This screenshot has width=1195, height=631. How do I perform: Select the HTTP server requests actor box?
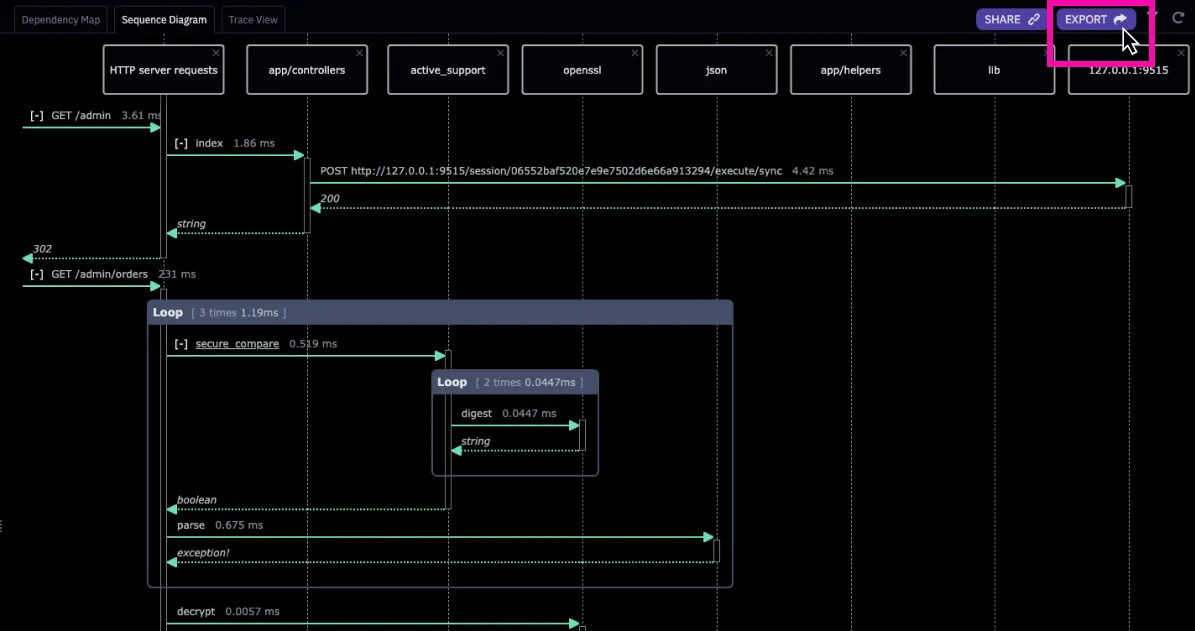[x=163, y=69]
